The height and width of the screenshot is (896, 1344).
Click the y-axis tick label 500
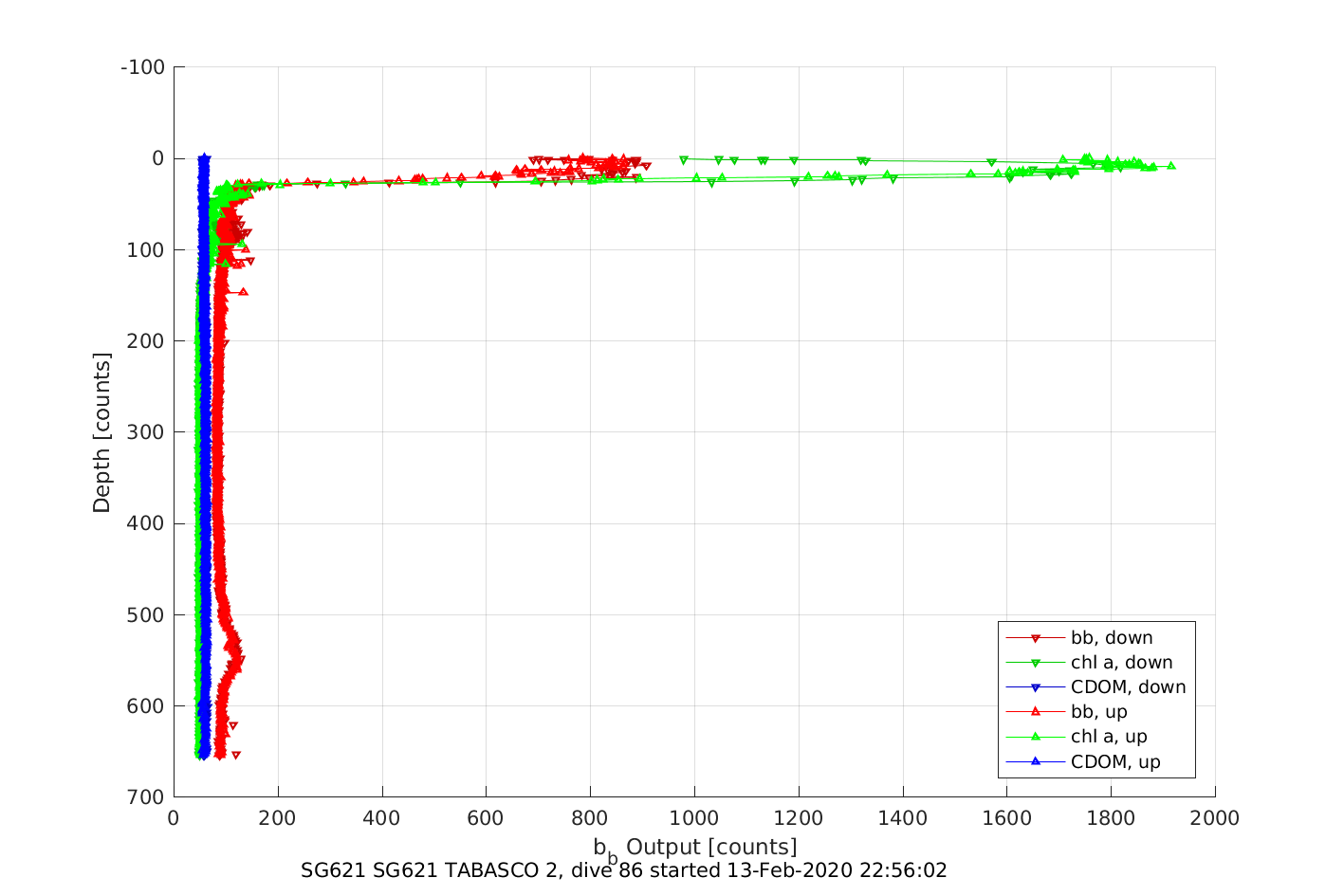pos(147,614)
